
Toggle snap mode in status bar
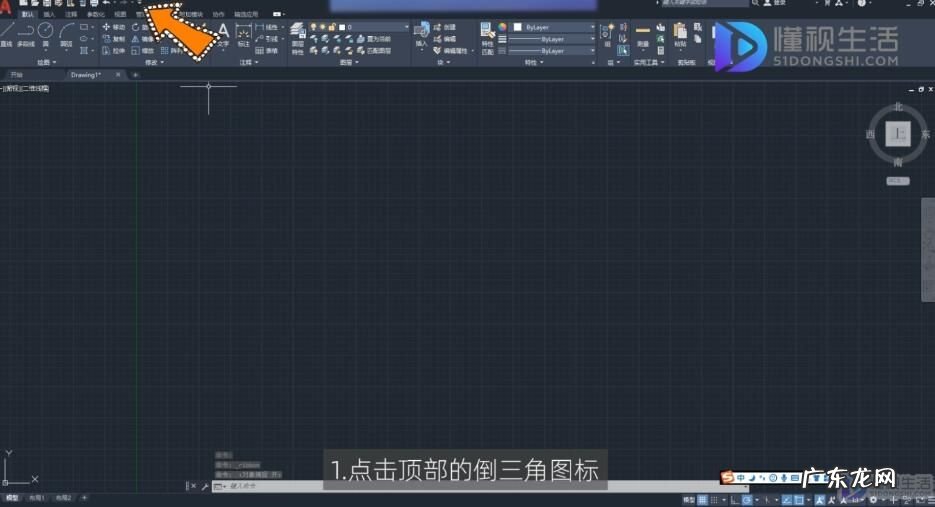[714, 500]
